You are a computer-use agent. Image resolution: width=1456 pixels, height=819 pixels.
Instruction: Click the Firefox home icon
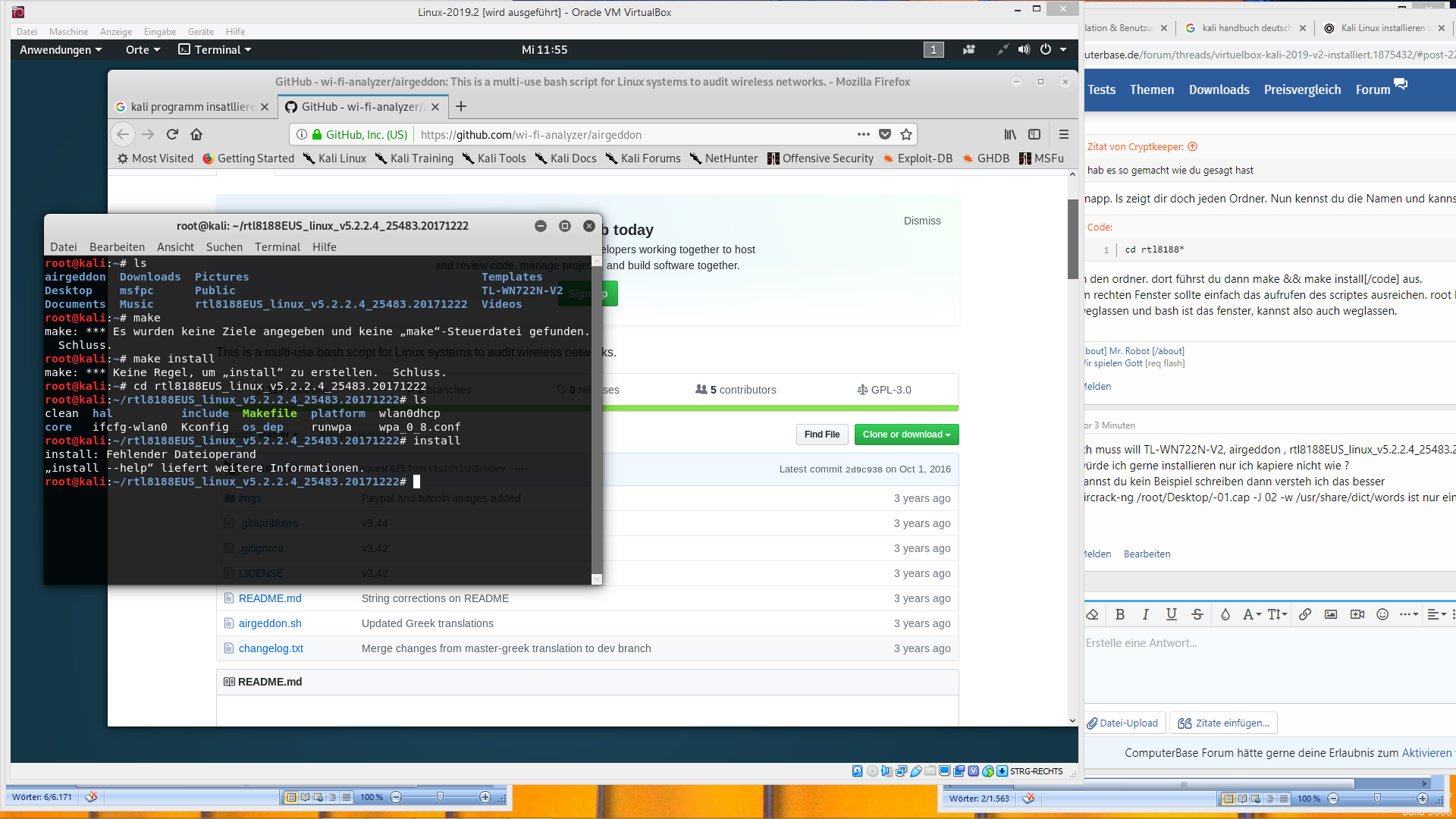click(x=196, y=134)
